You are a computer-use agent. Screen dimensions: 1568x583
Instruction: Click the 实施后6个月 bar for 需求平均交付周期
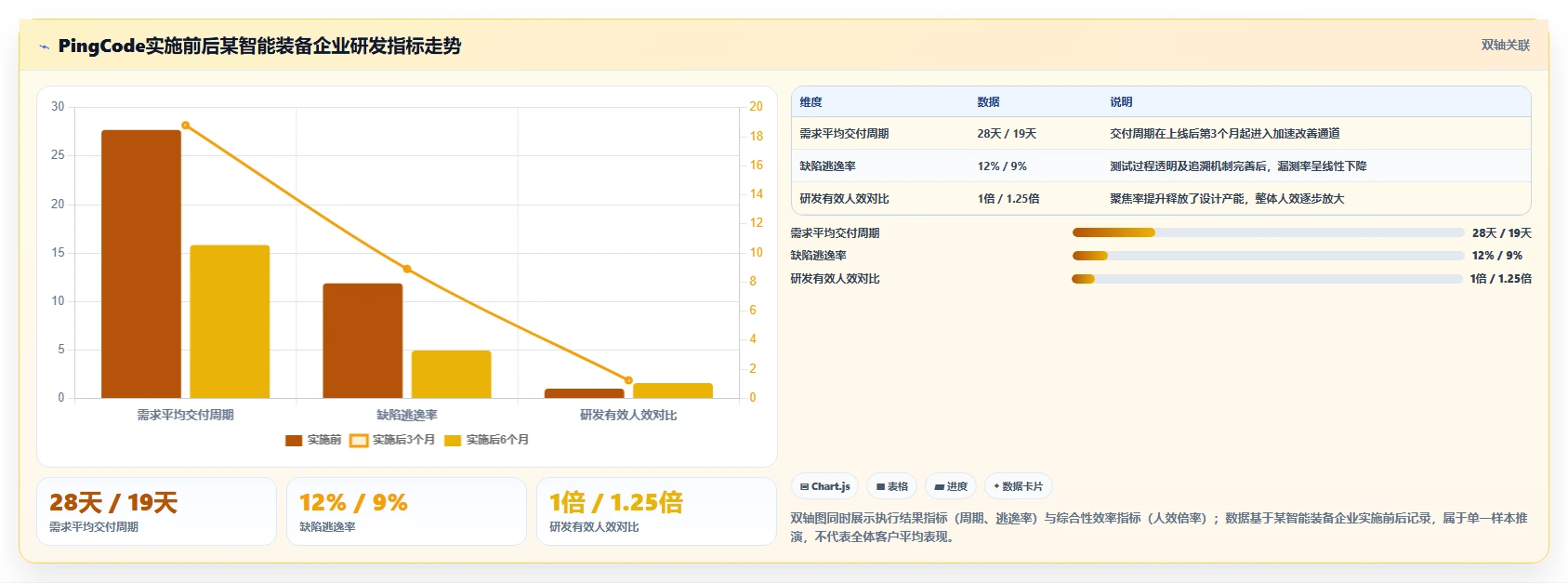coord(230,322)
